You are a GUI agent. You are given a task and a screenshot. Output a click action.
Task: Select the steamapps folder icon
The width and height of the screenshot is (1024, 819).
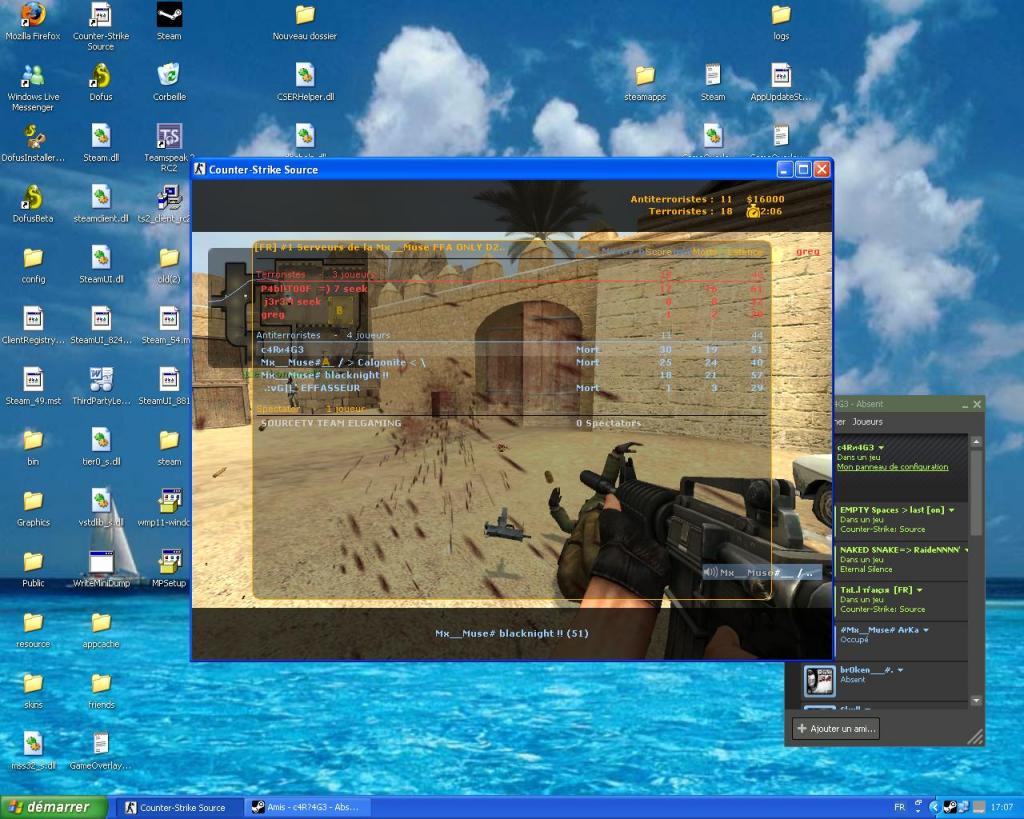click(645, 76)
